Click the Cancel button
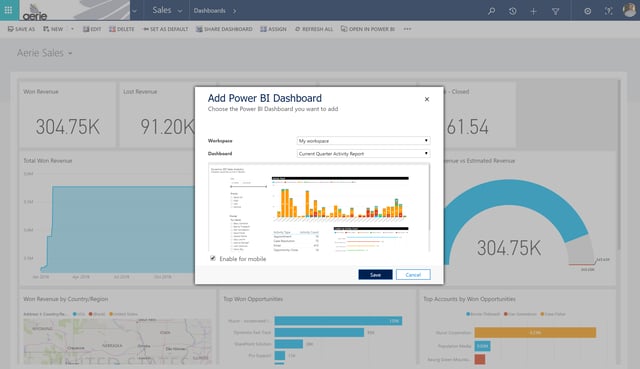The height and width of the screenshot is (369, 640). (413, 275)
